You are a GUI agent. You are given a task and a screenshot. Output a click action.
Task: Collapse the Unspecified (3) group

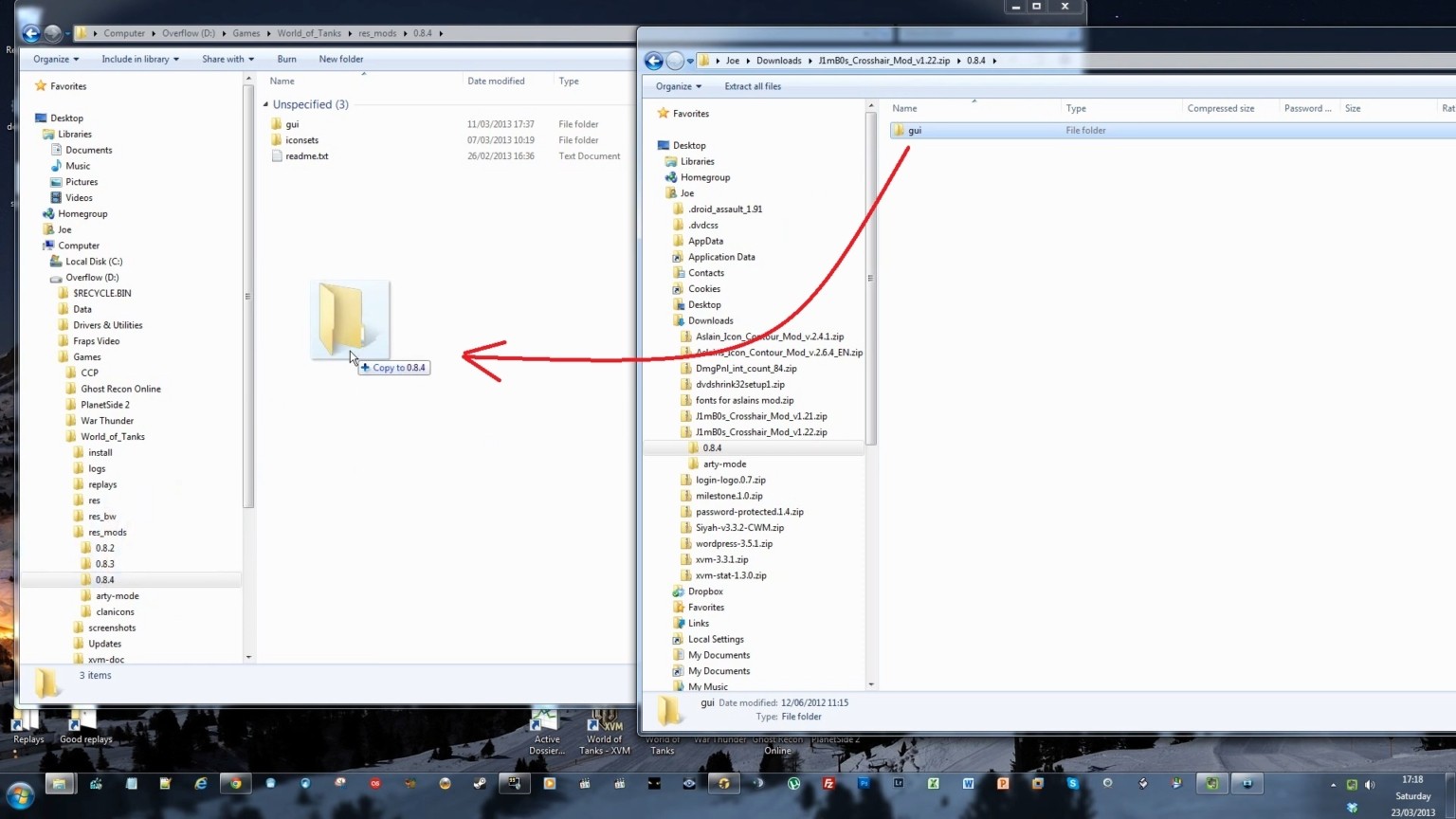pos(265,104)
